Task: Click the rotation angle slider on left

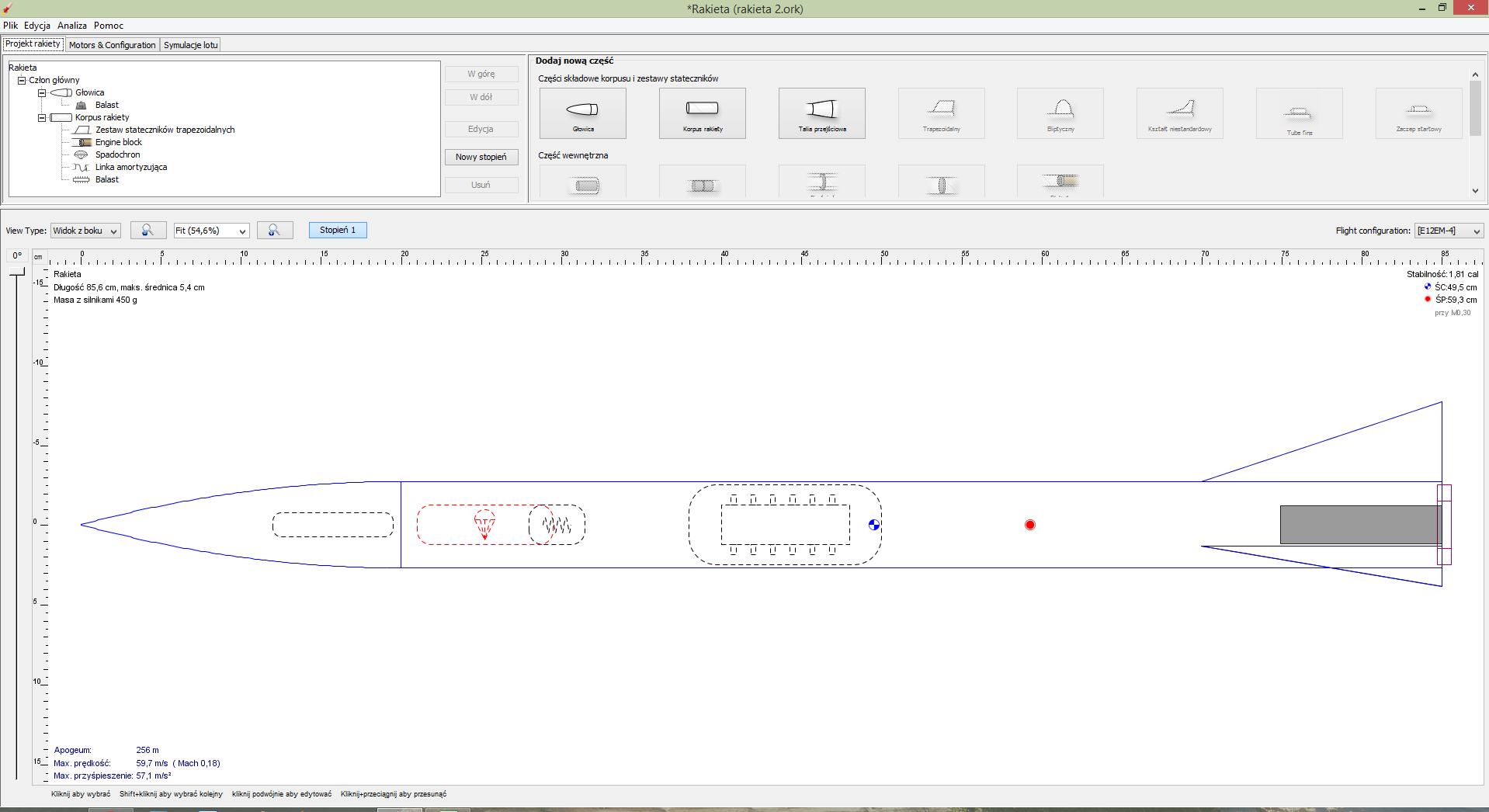Action: [16, 272]
